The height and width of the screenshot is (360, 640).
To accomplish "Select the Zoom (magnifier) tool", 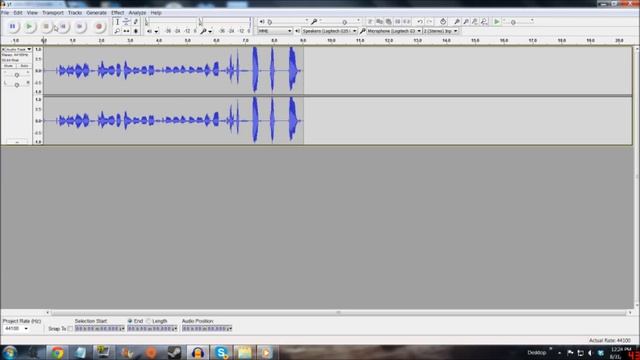I will coord(117,31).
